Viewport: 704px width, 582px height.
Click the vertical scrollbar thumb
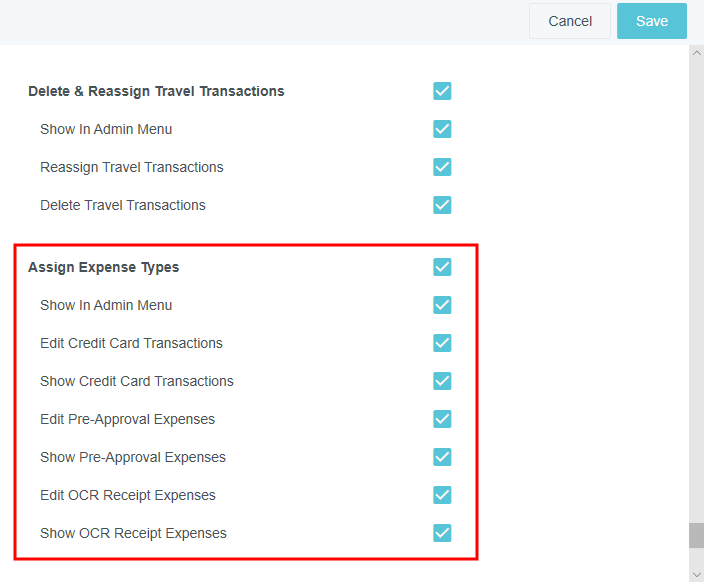click(696, 535)
